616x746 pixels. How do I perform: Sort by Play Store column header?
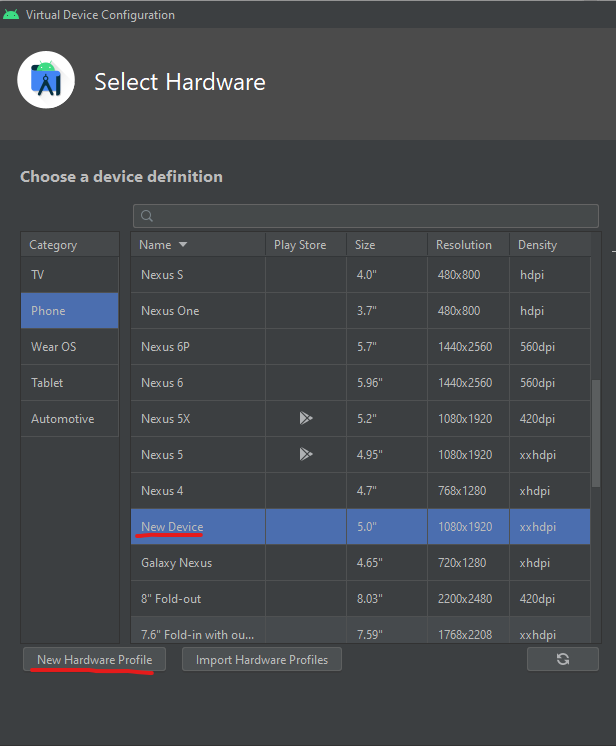(306, 245)
